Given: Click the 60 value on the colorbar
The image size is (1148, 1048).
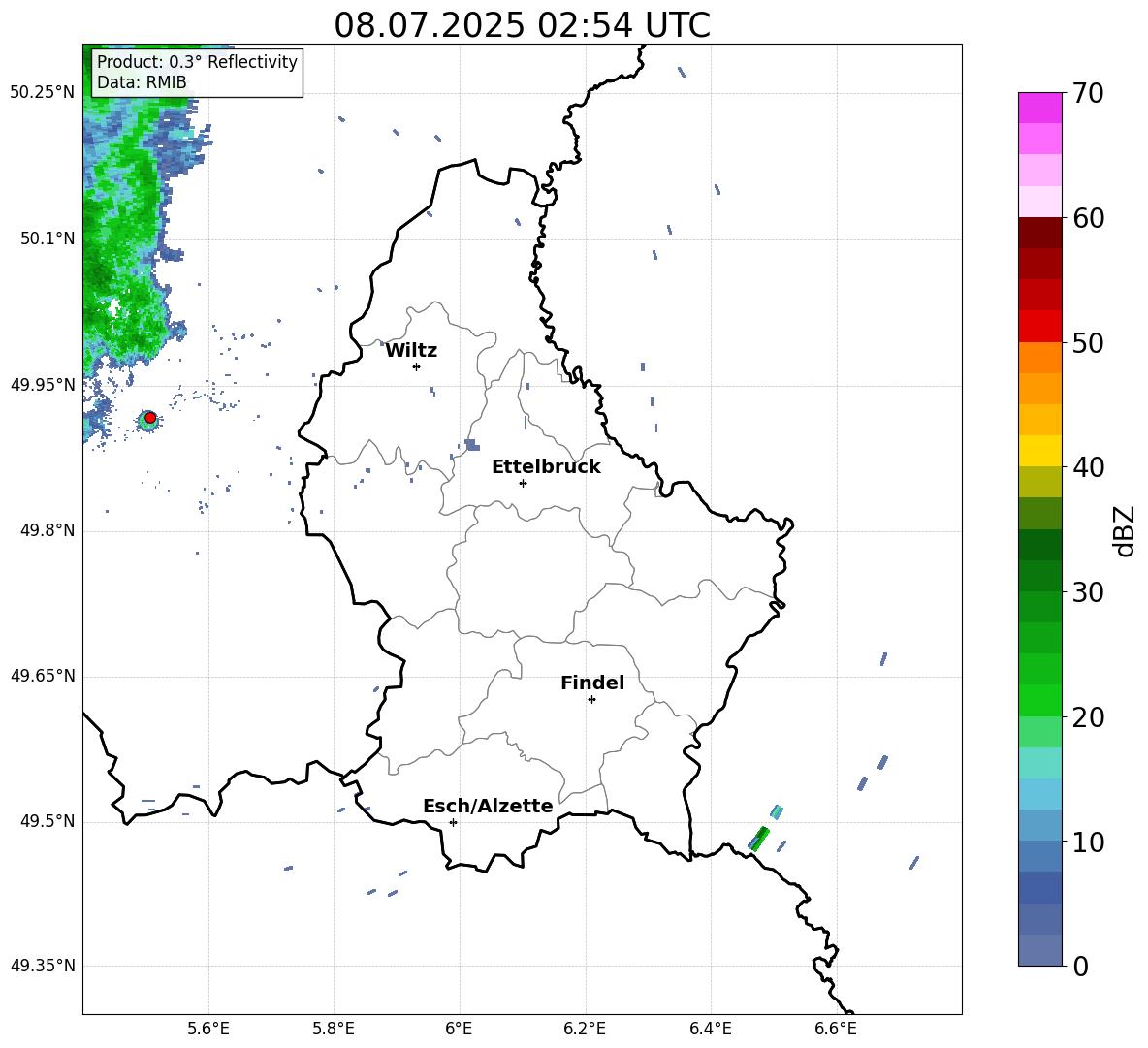Looking at the screenshot, I should [x=1088, y=218].
